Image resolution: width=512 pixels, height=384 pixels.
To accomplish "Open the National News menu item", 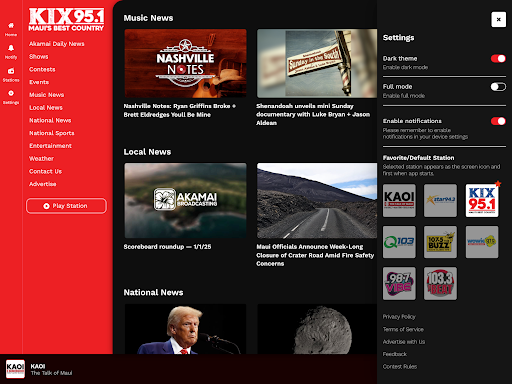I will coord(50,120).
